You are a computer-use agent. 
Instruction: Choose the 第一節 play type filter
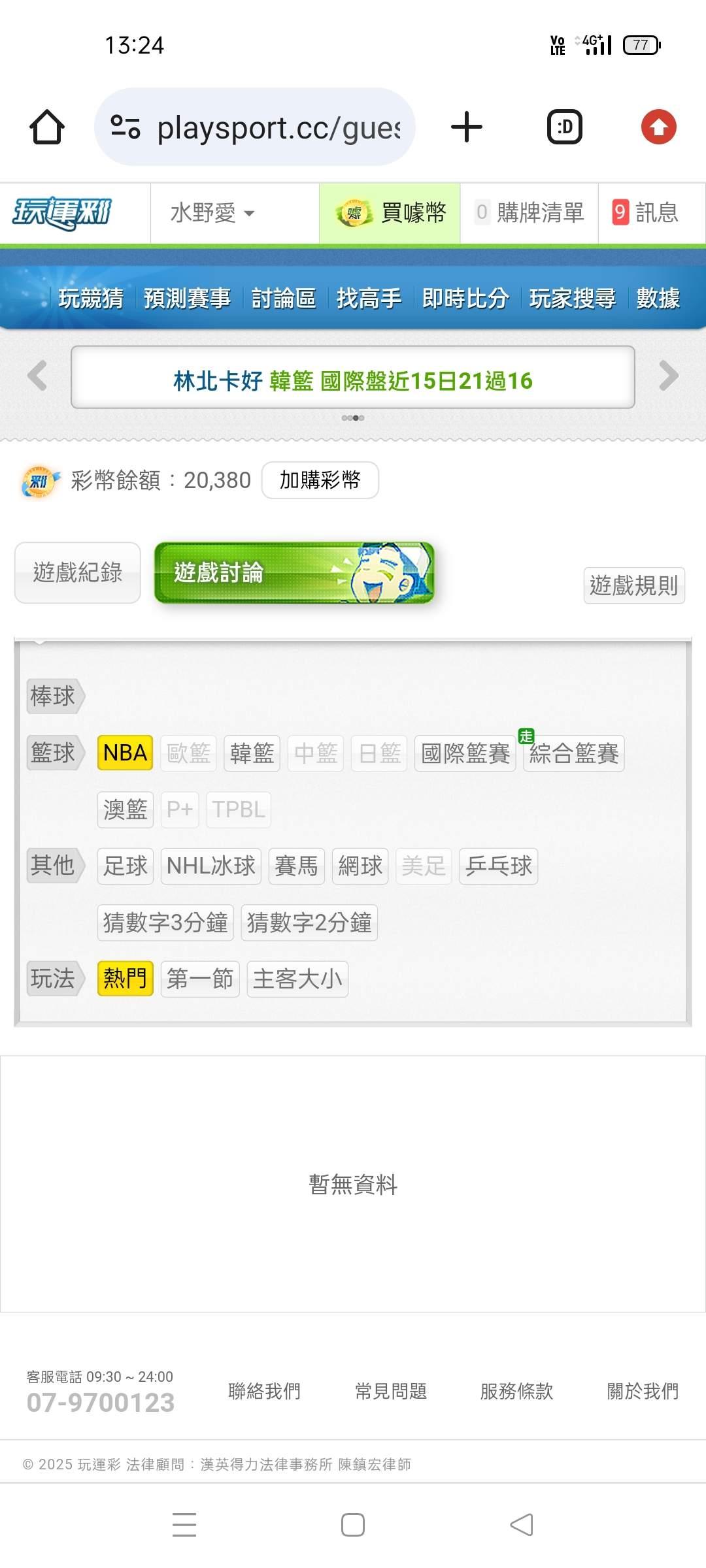[x=200, y=979]
